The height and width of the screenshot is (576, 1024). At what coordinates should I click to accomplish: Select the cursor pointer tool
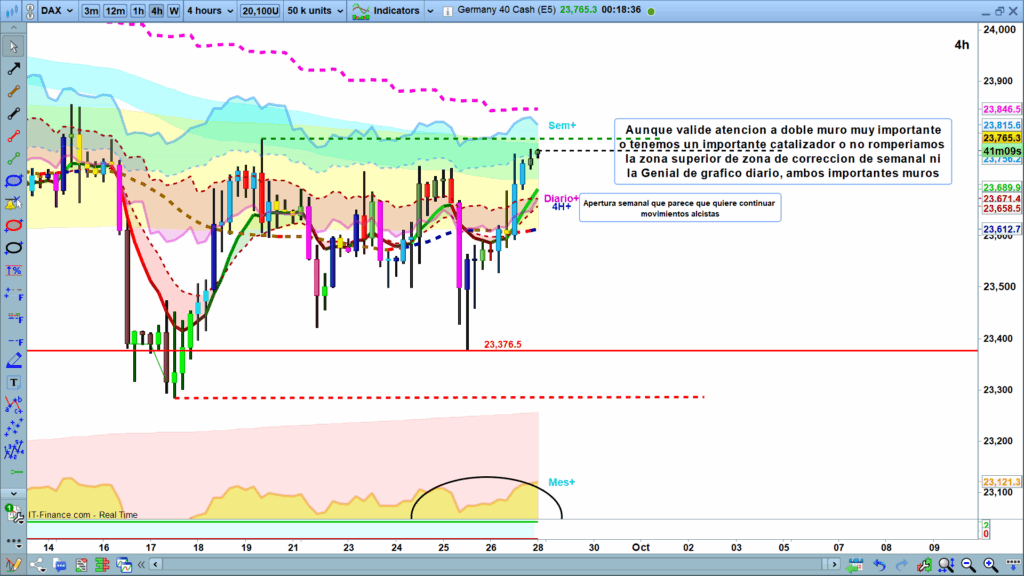[14, 47]
